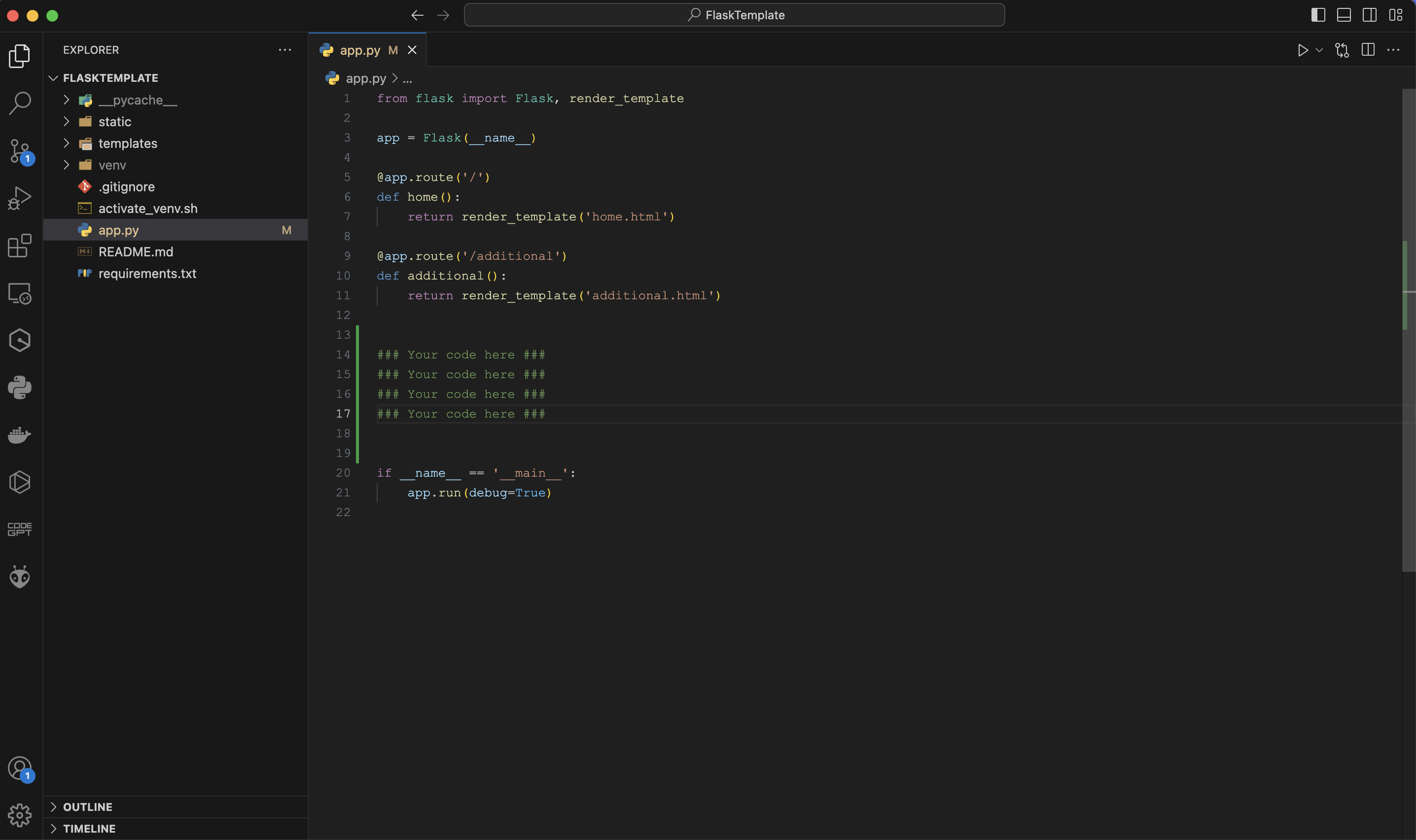
Task: Open Source Control view with badge
Action: pyautogui.click(x=21, y=151)
